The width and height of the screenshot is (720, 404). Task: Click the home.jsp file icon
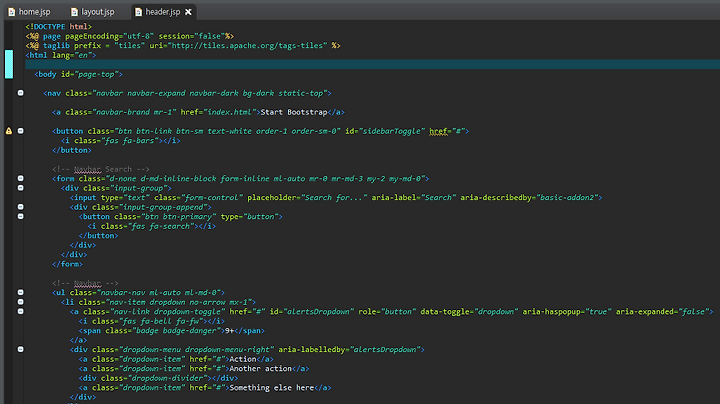click(12, 12)
